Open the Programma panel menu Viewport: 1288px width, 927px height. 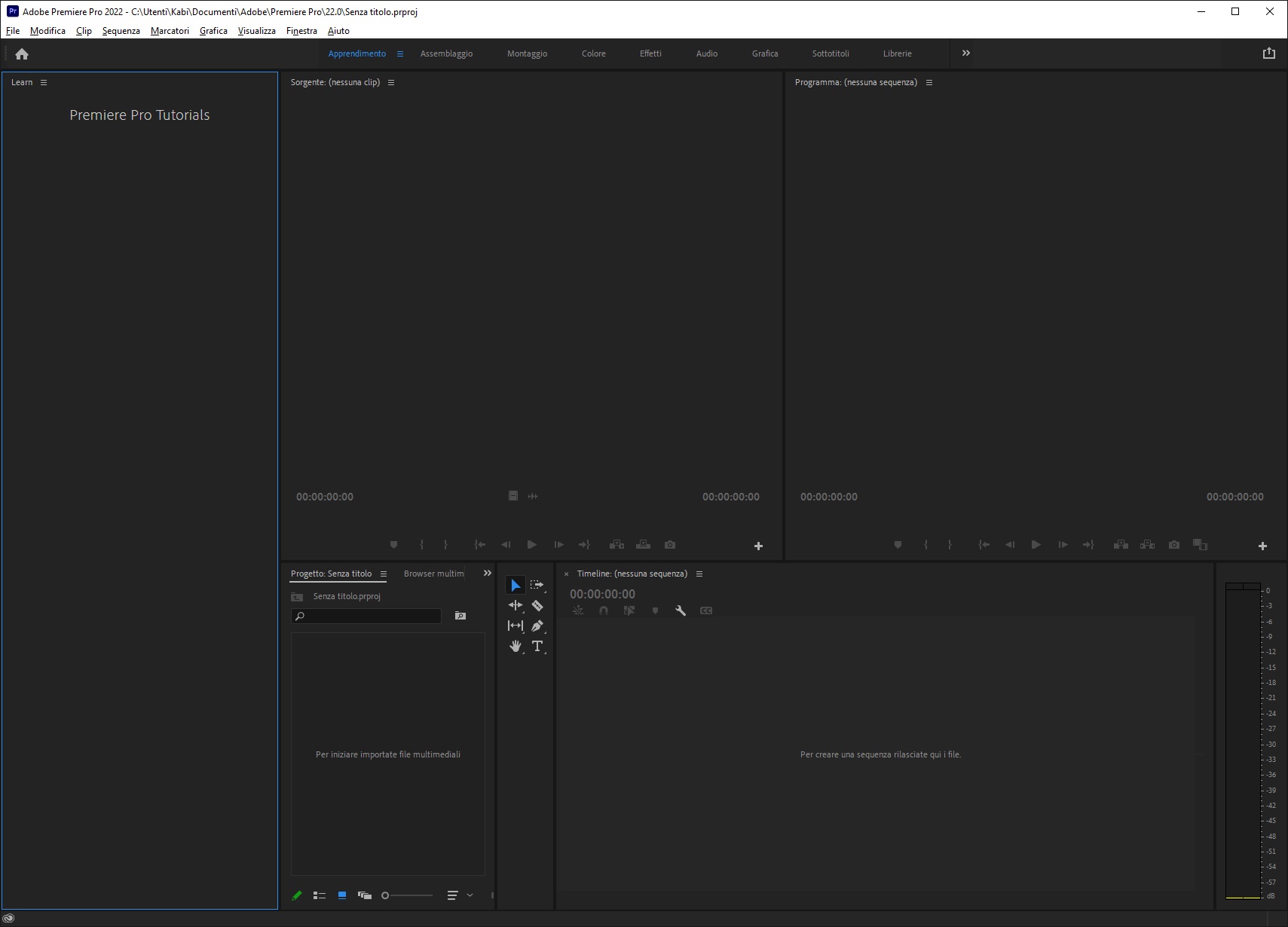pos(929,82)
